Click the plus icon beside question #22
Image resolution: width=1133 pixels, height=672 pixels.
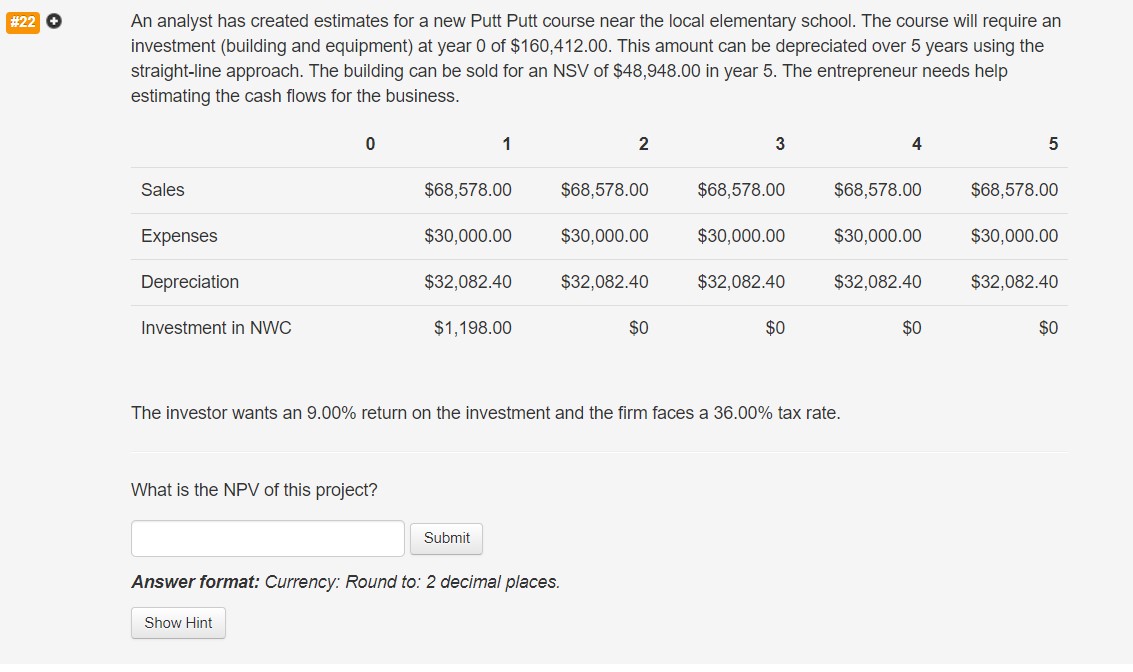(x=52, y=20)
